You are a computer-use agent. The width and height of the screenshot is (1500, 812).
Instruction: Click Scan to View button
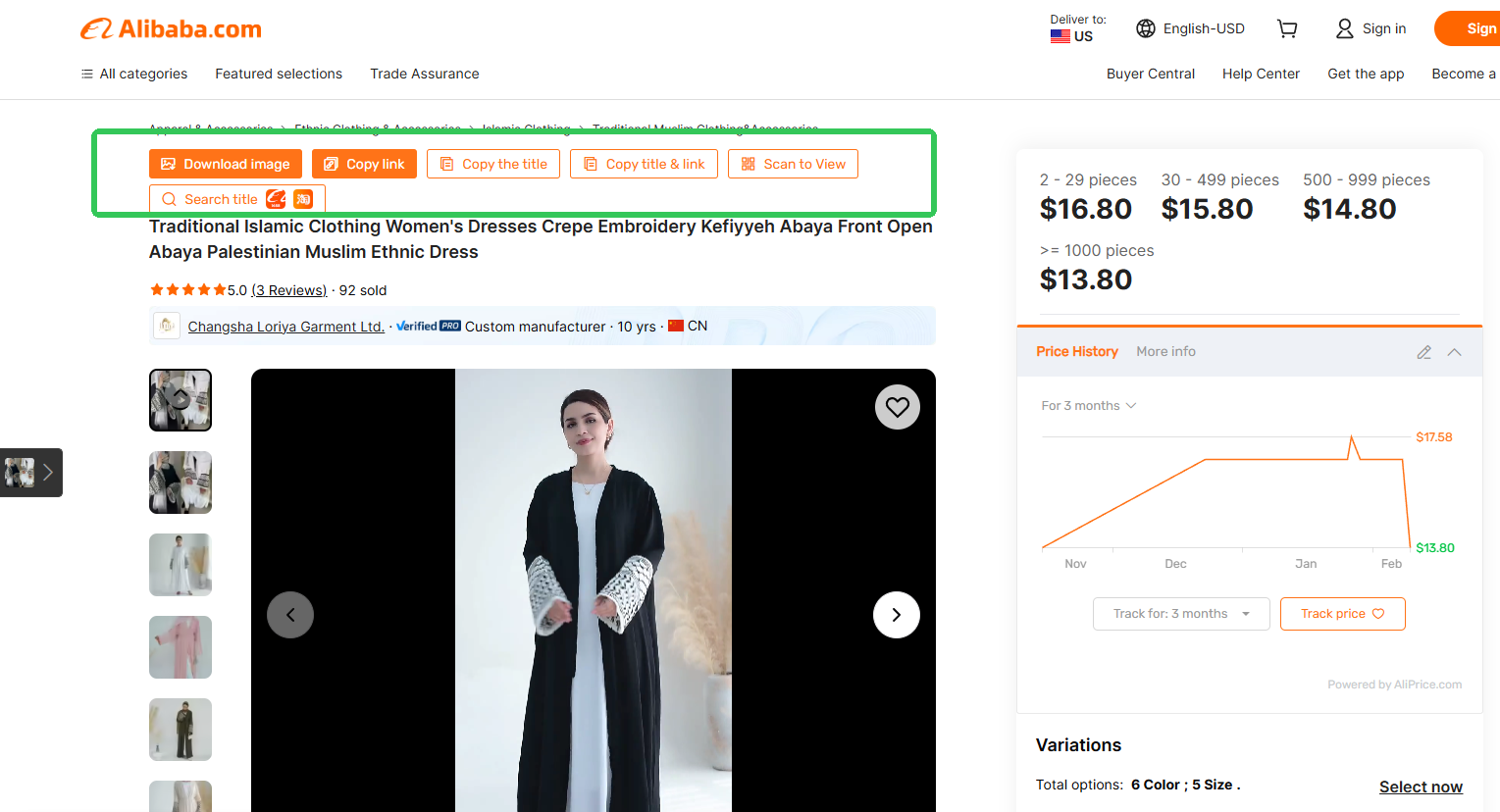point(793,164)
